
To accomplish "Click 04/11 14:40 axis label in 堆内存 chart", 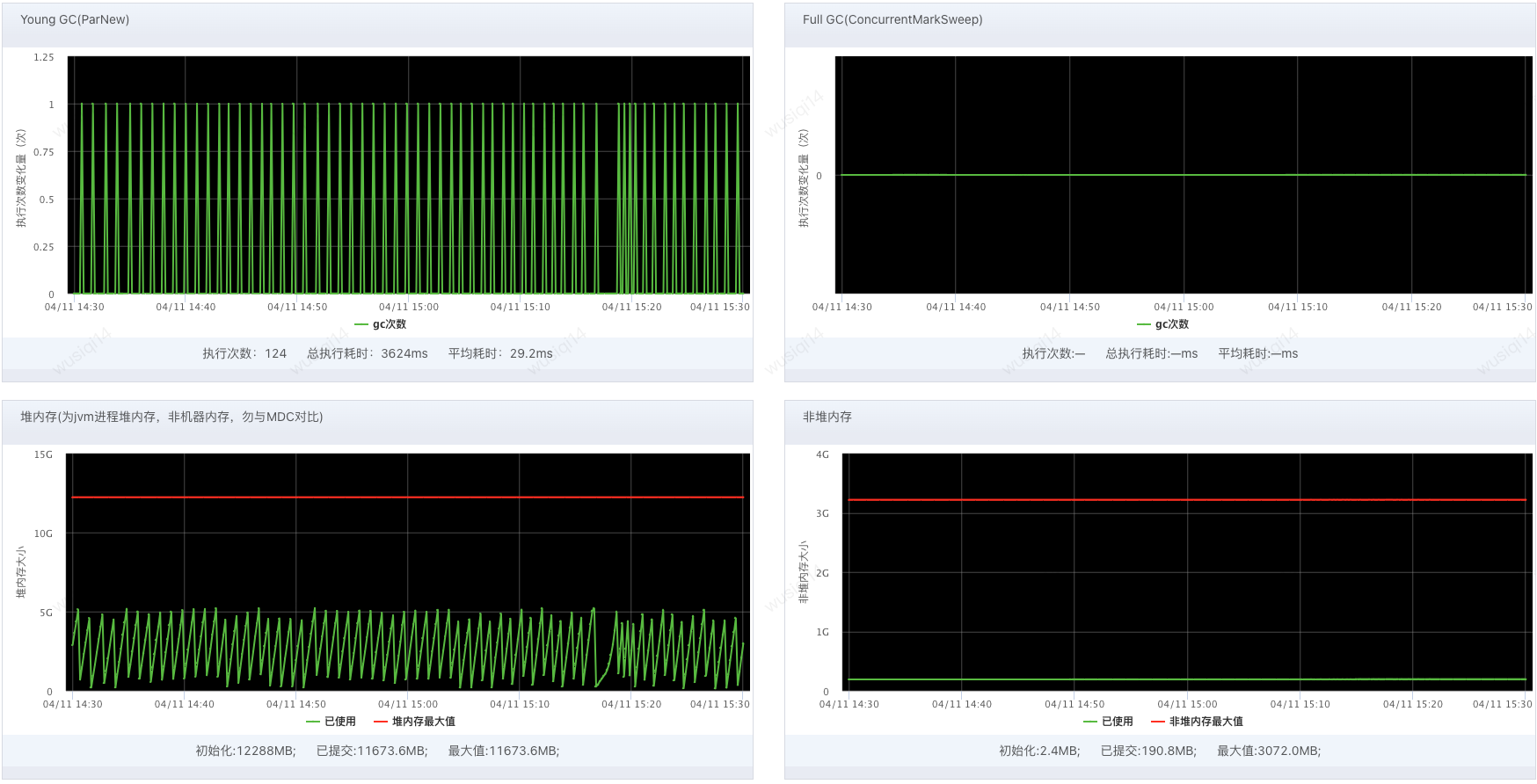I will click(185, 704).
